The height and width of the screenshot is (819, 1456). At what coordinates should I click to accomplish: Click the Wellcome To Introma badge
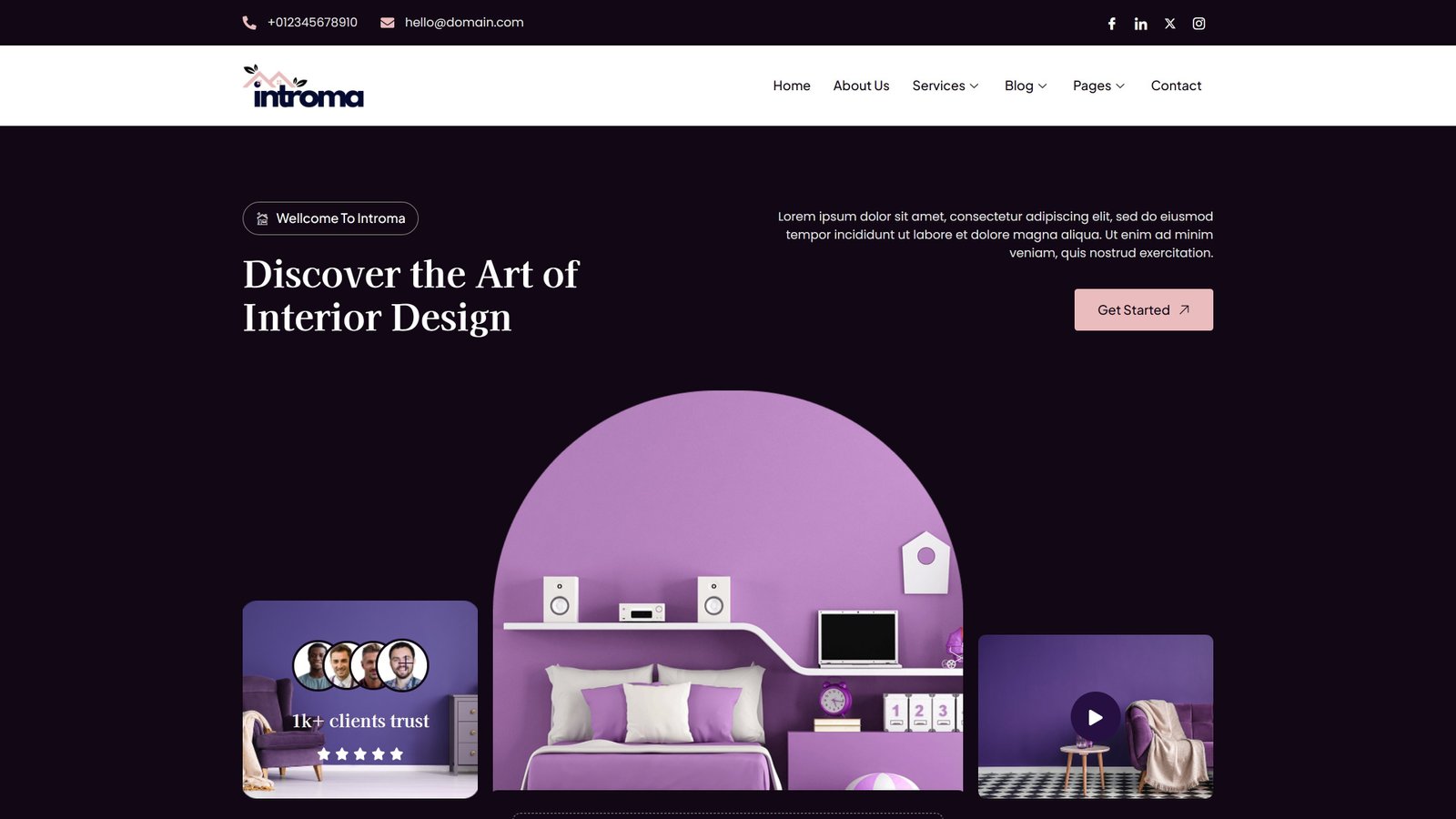coord(330,218)
